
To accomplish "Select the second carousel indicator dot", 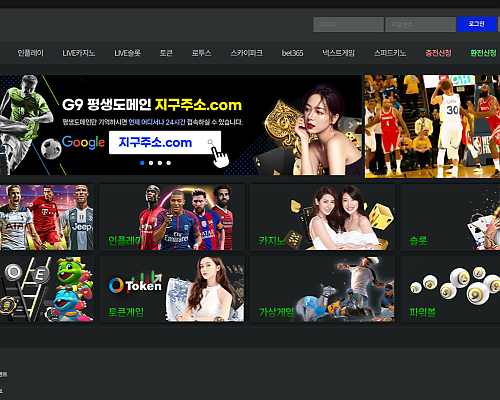I will click(151, 163).
